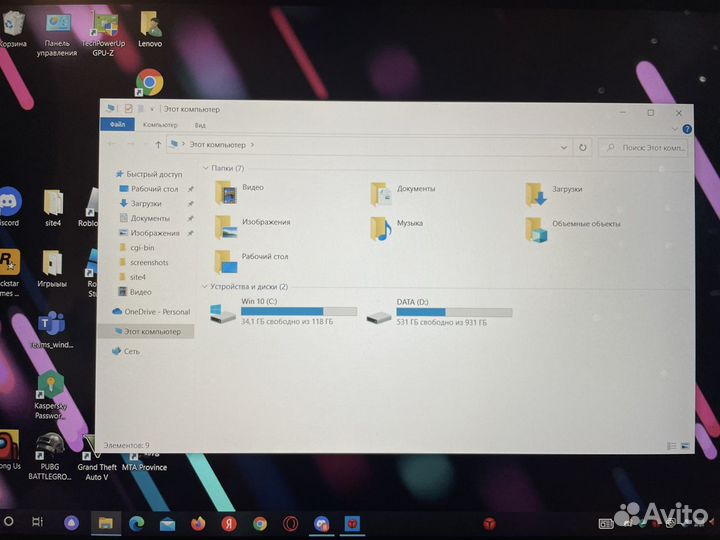Select Сеть in navigation pane
This screenshot has height=540, width=720.
[x=125, y=351]
